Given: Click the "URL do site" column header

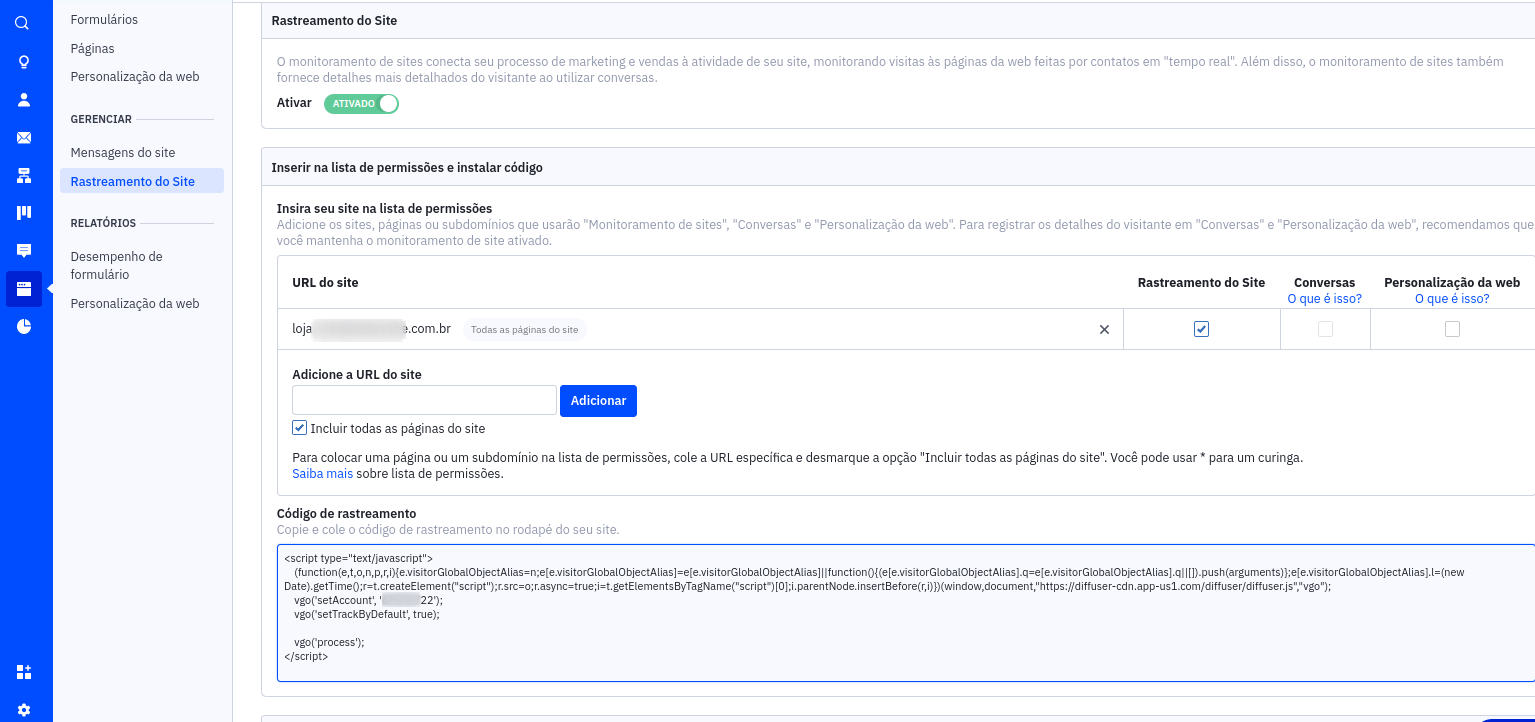Looking at the screenshot, I should tap(325, 283).
